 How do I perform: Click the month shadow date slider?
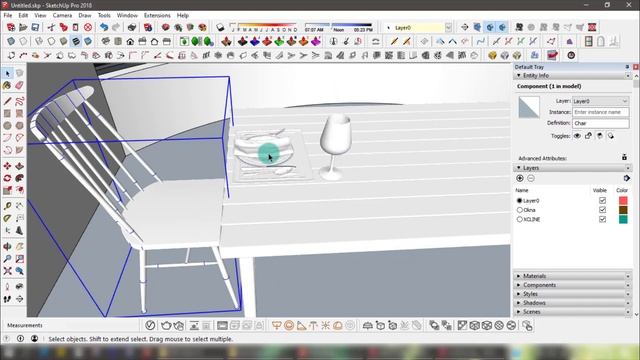click(264, 27)
